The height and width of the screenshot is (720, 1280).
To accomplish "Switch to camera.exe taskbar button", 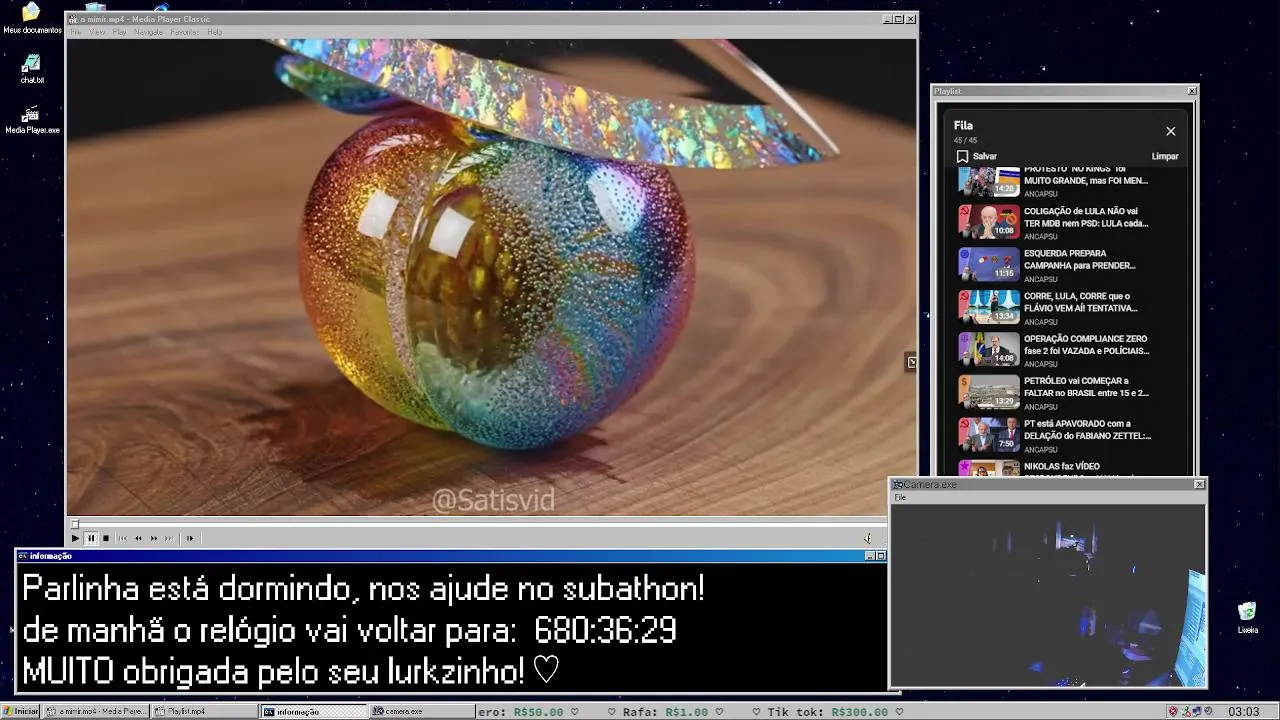I will tap(422, 711).
